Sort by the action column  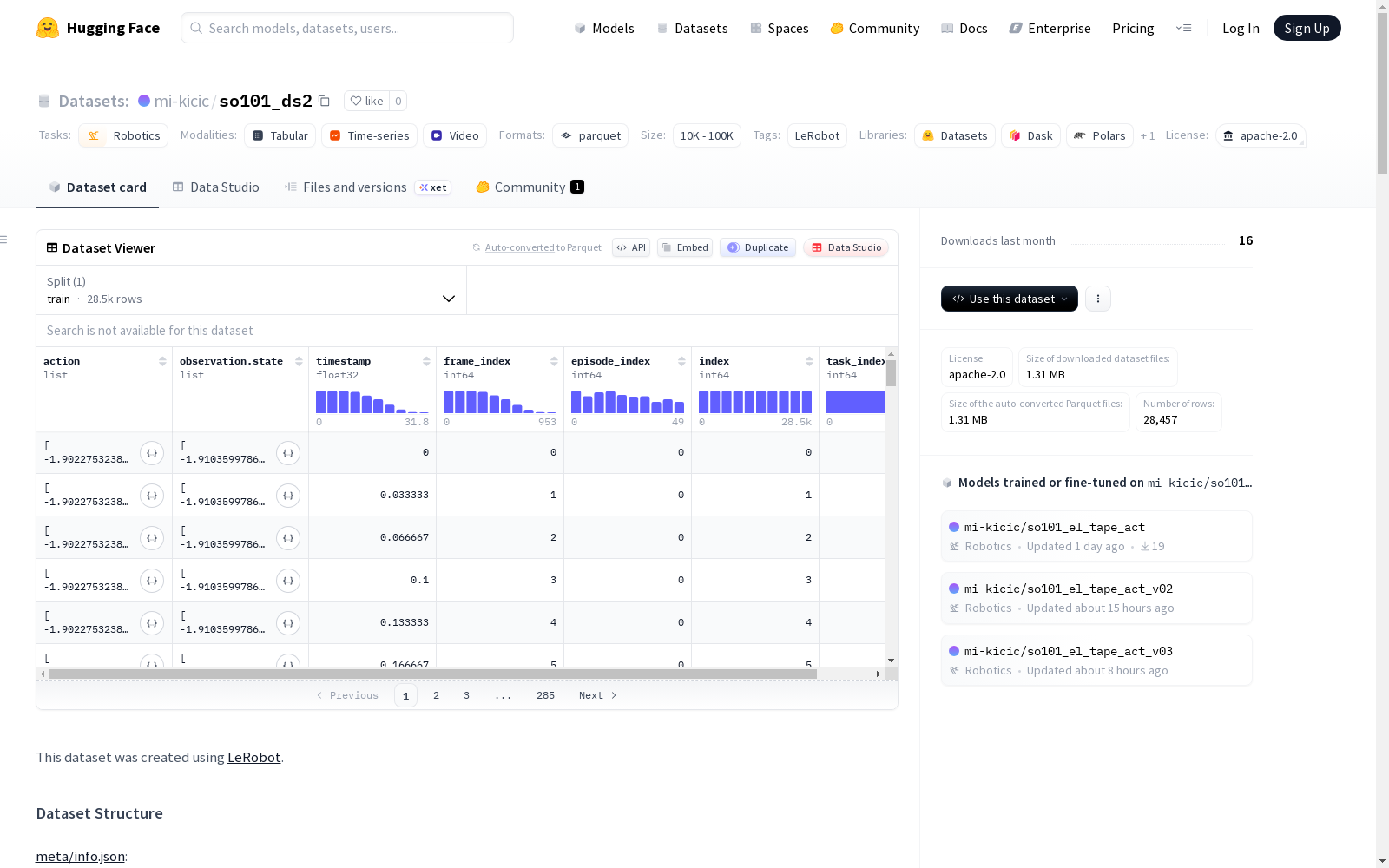coord(162,361)
